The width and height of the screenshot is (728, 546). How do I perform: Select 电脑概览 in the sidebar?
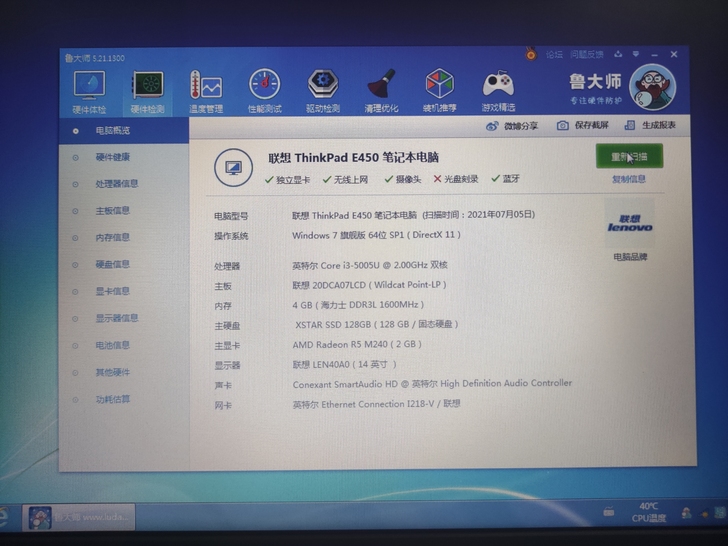[124, 131]
